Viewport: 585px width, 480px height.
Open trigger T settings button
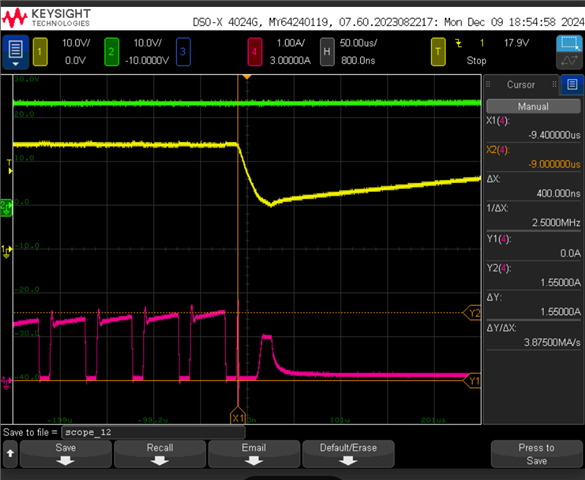[438, 52]
